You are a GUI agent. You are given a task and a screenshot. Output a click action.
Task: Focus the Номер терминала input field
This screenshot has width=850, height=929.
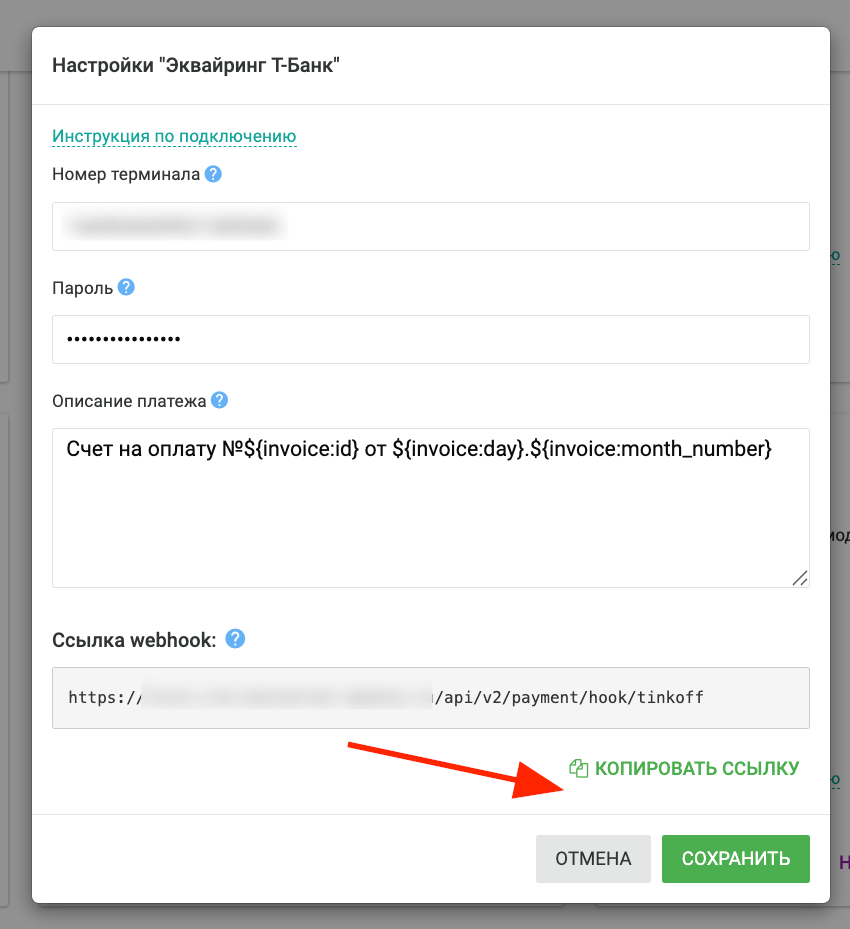pyautogui.click(x=431, y=226)
